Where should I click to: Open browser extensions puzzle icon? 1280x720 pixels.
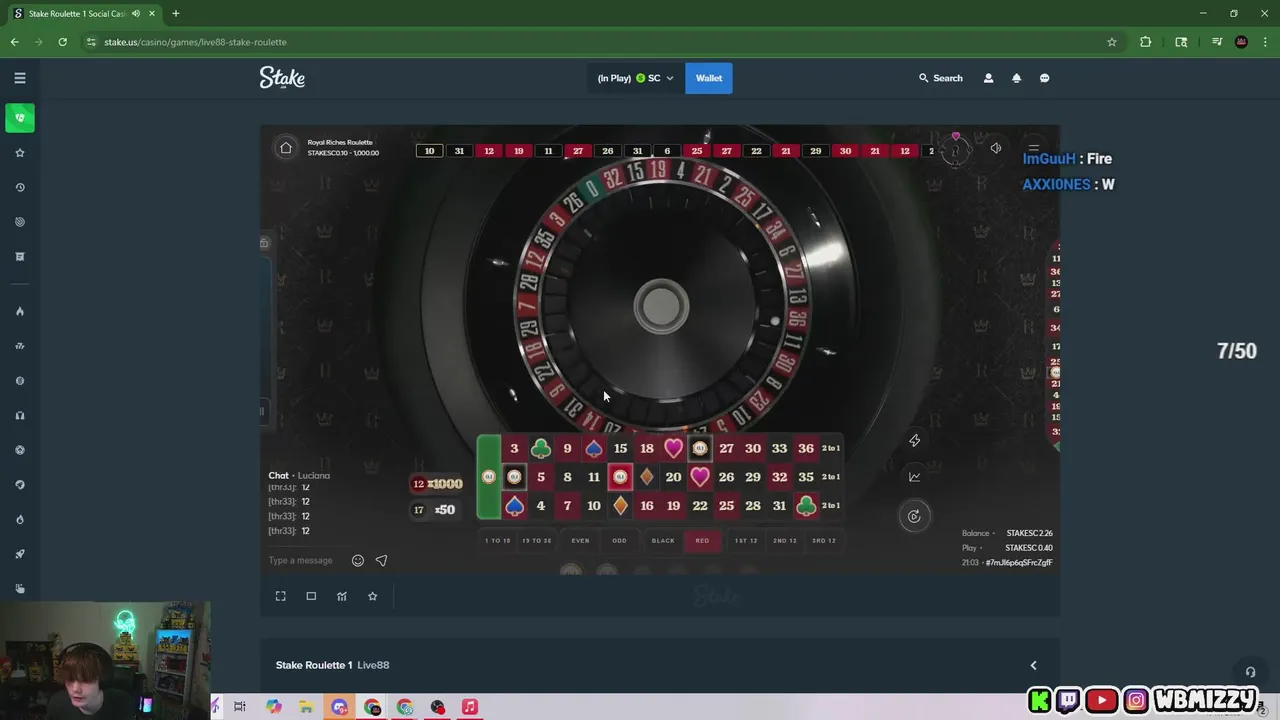point(1145,42)
